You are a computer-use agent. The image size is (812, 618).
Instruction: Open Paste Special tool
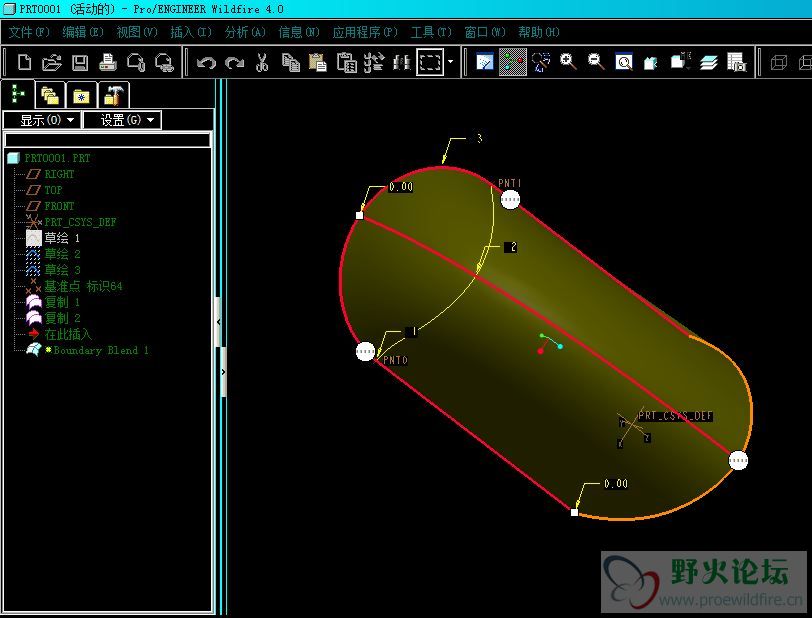pyautogui.click(x=346, y=63)
